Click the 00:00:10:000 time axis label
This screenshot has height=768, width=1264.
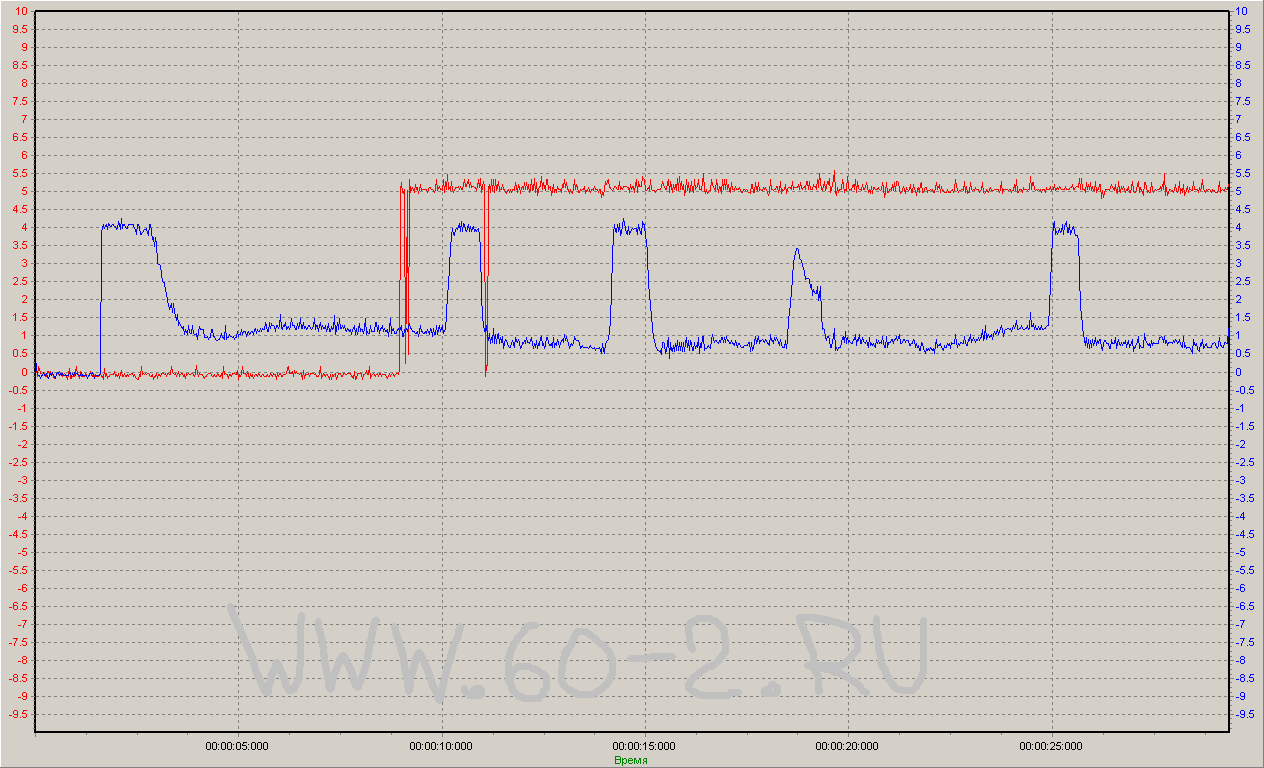441,746
